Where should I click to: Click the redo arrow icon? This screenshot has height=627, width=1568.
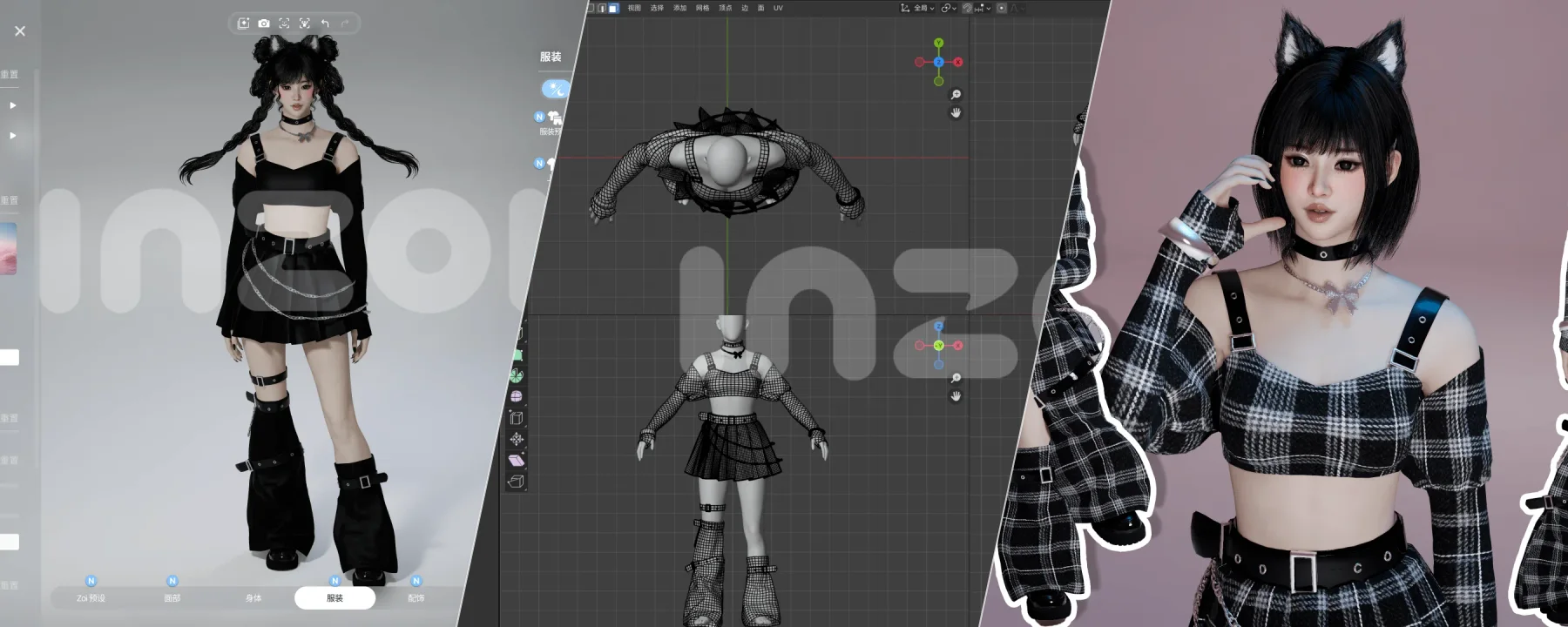[345, 24]
